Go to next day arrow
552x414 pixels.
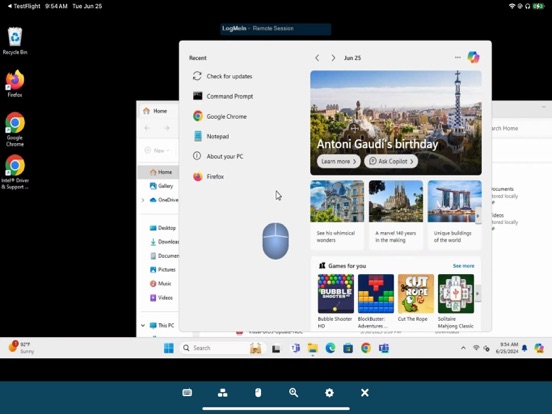333,58
